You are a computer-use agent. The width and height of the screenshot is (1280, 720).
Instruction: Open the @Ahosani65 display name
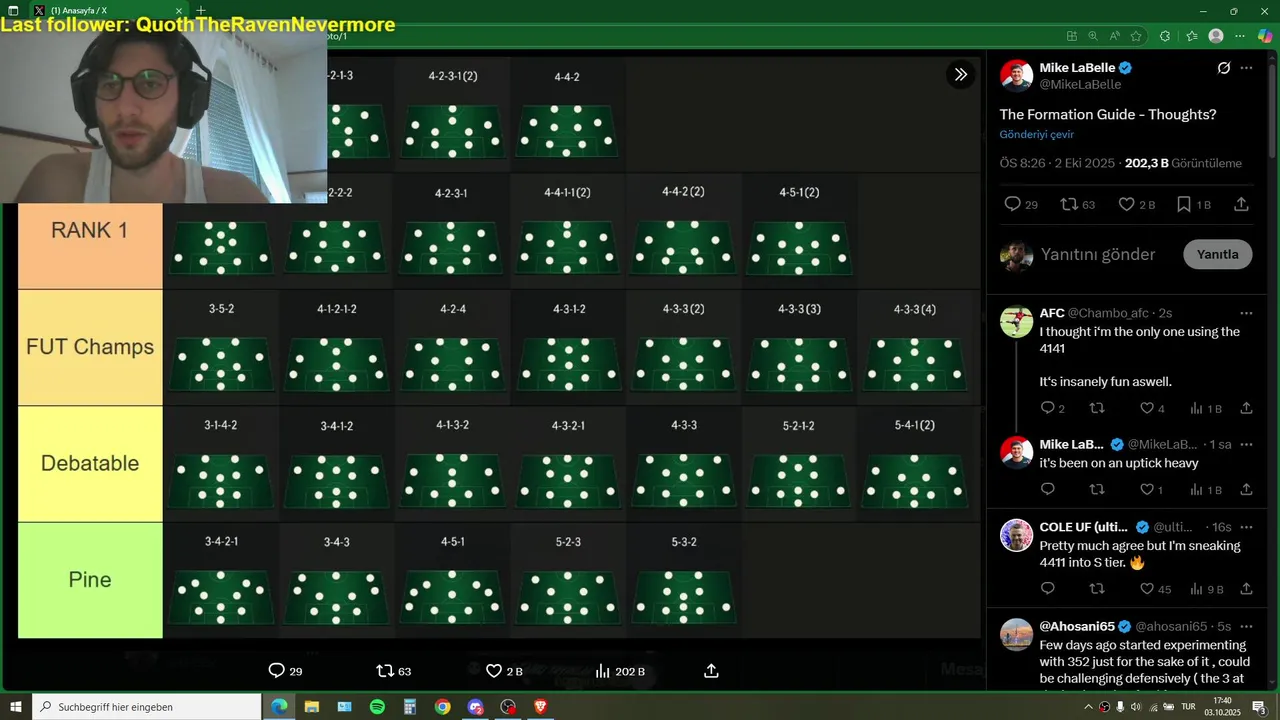(1079, 626)
